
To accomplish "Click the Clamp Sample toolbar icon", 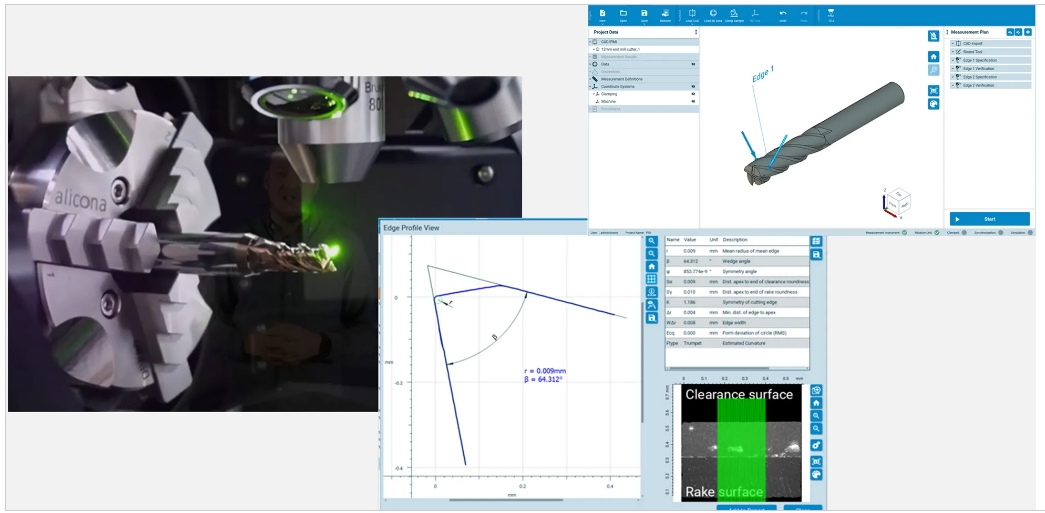I will (733, 13).
